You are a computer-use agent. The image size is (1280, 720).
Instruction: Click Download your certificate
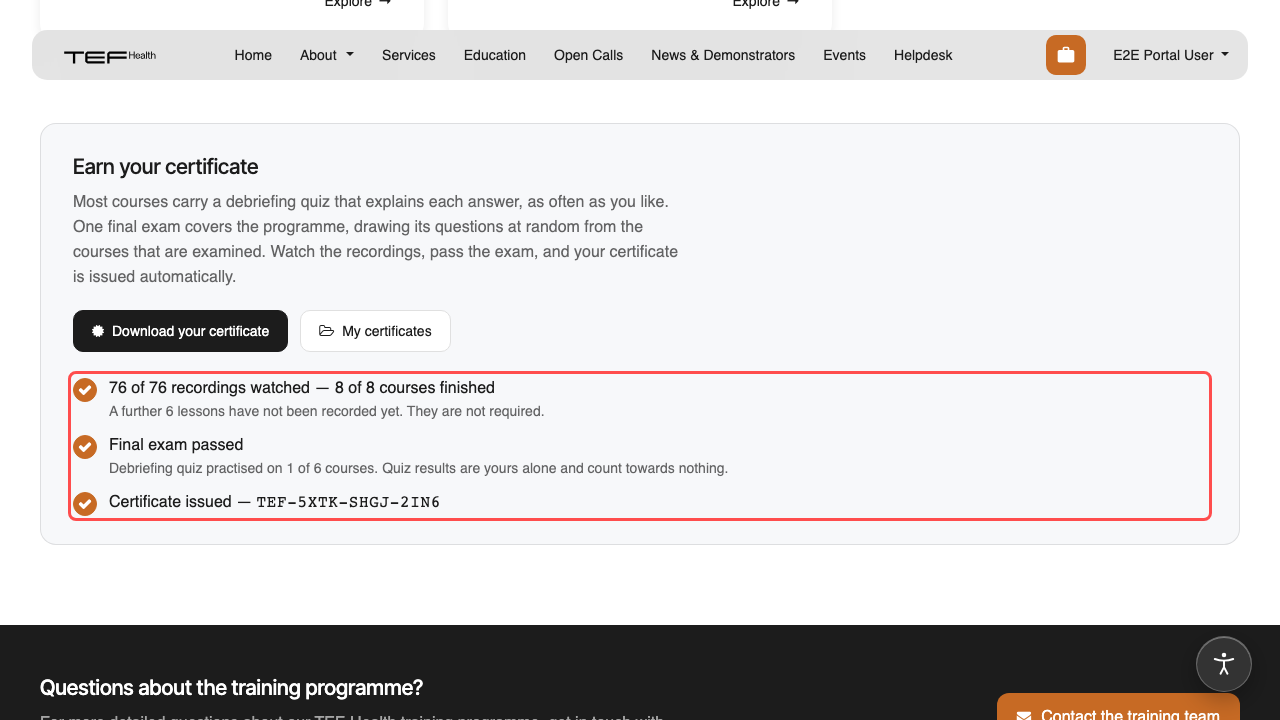coord(180,331)
